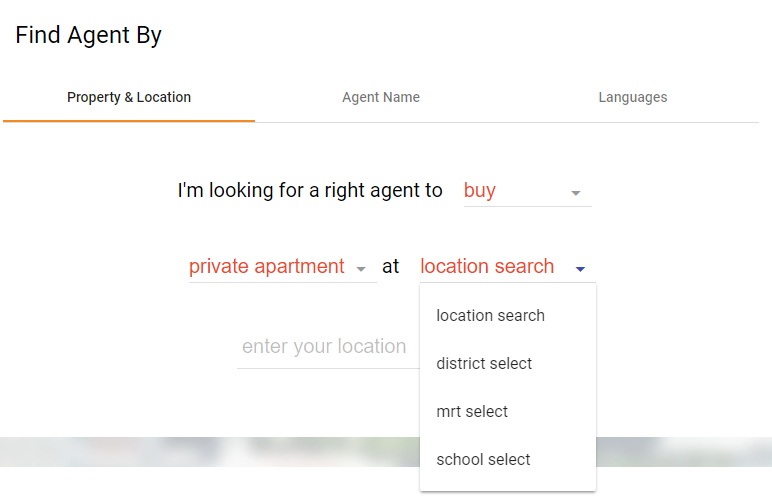Click the orange underline beneath the active tab
The image size is (772, 504).
[x=129, y=121]
